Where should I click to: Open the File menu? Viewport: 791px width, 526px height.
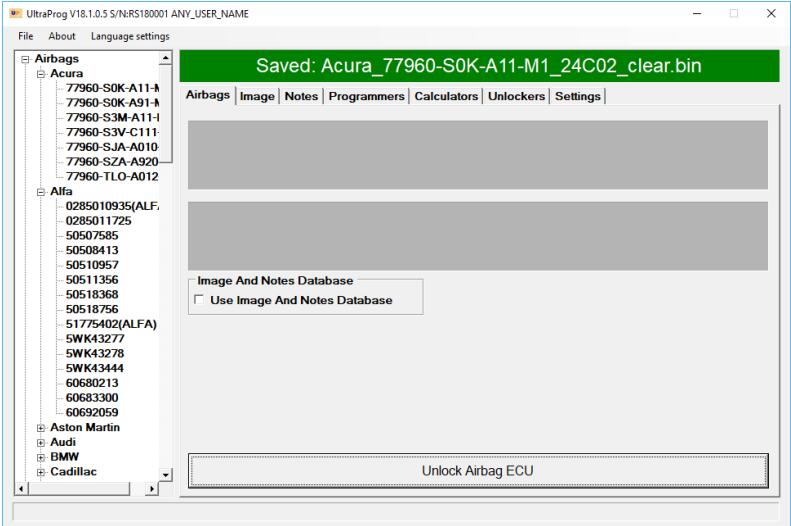[26, 36]
